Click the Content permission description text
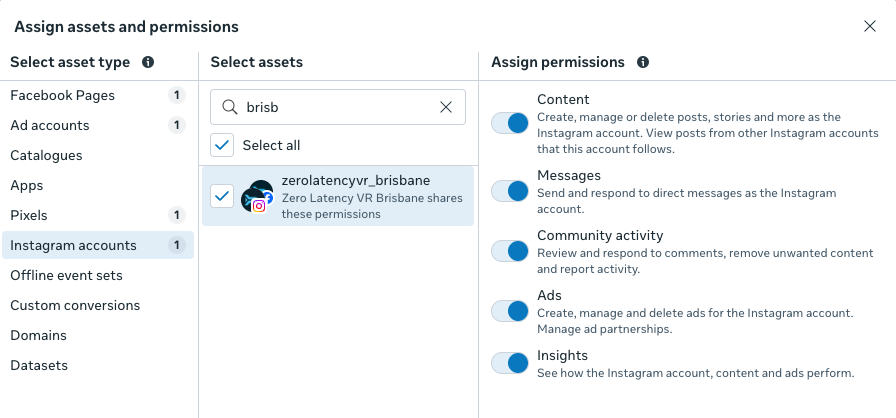The image size is (896, 418). point(707,133)
